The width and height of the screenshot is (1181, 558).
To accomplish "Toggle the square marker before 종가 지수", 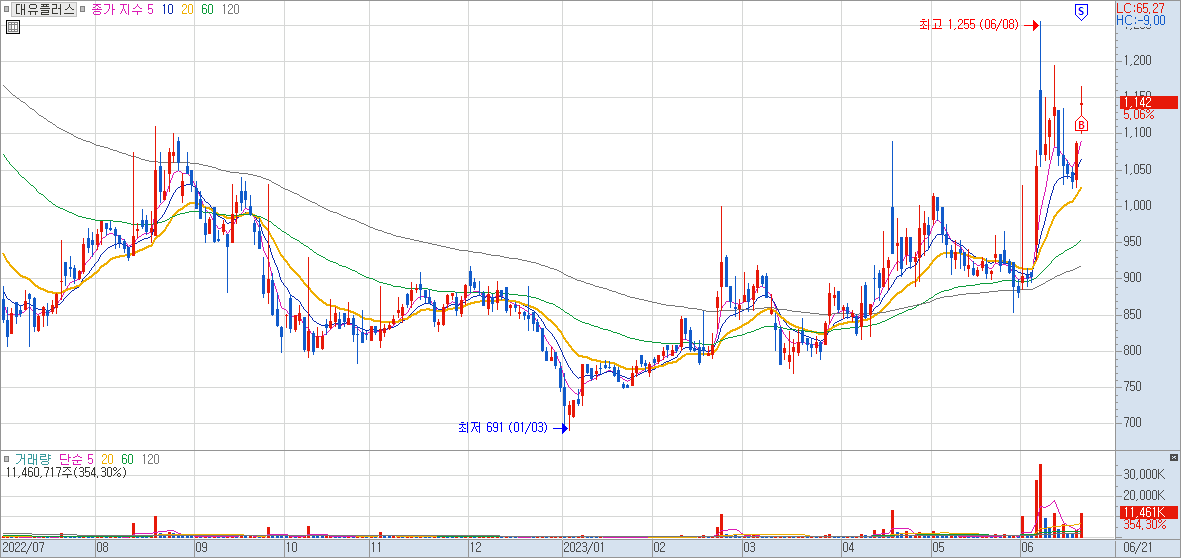I will point(84,11).
